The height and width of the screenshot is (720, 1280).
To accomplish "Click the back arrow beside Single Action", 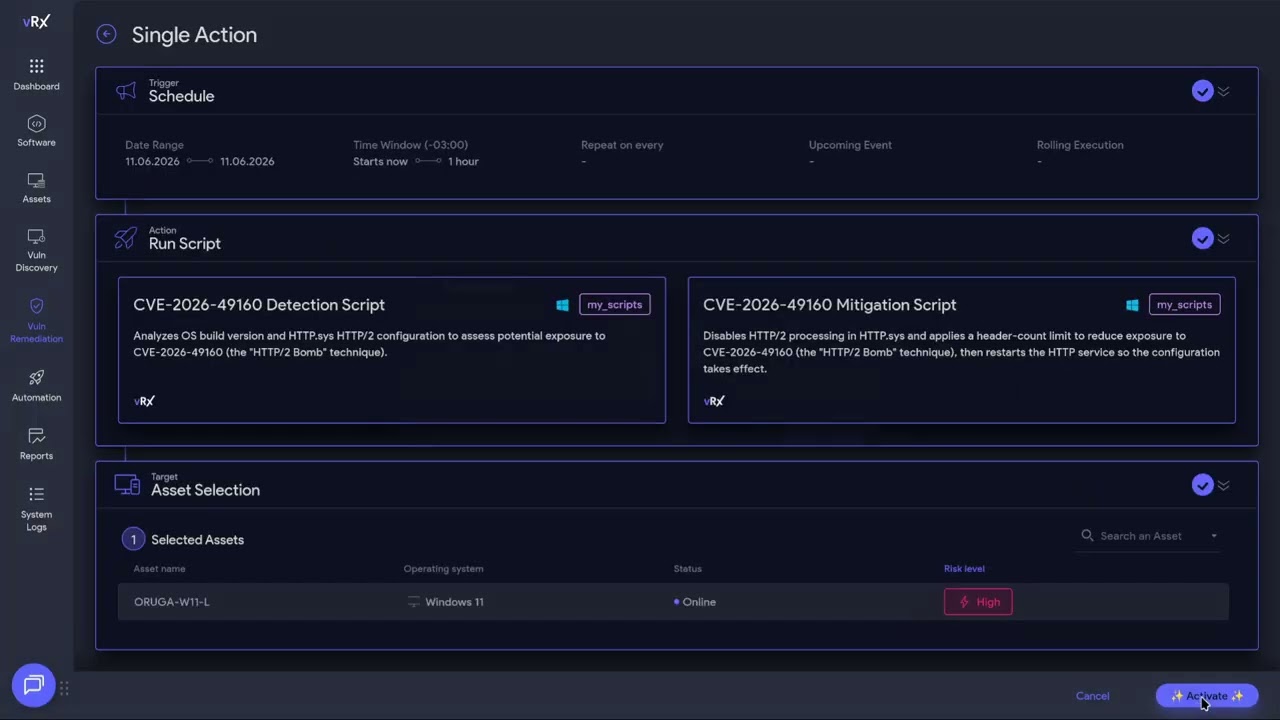I will 106,34.
